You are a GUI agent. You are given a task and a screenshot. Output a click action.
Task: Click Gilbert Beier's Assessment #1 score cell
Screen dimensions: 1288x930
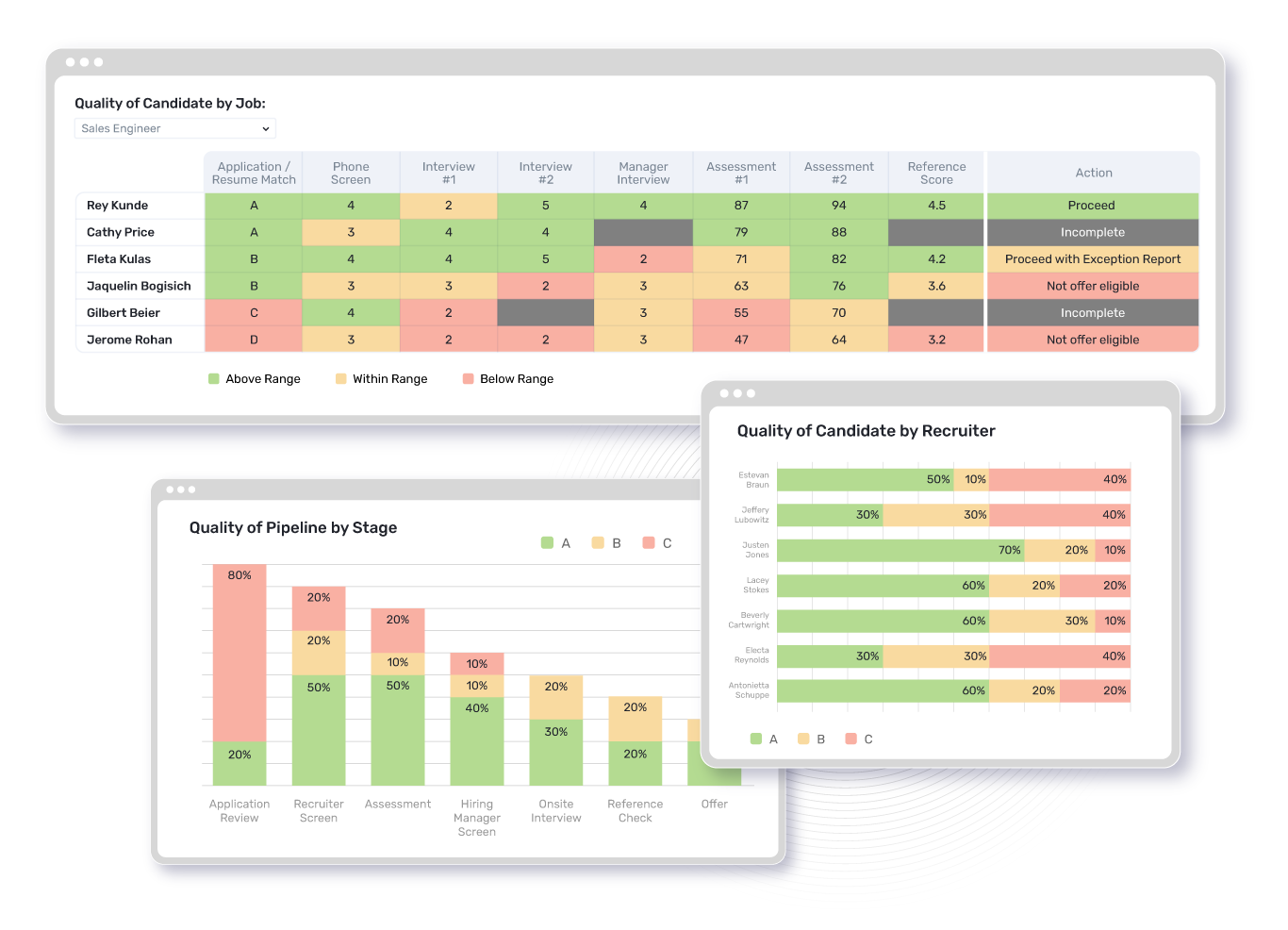click(741, 312)
